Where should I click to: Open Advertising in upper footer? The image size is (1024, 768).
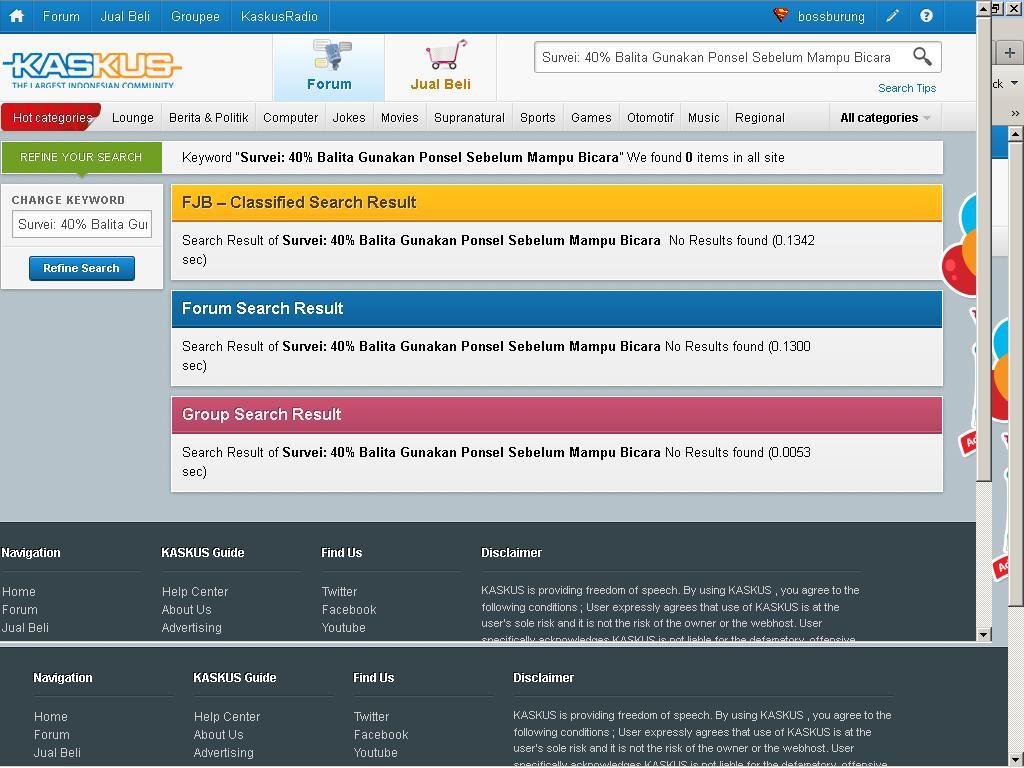coord(191,628)
